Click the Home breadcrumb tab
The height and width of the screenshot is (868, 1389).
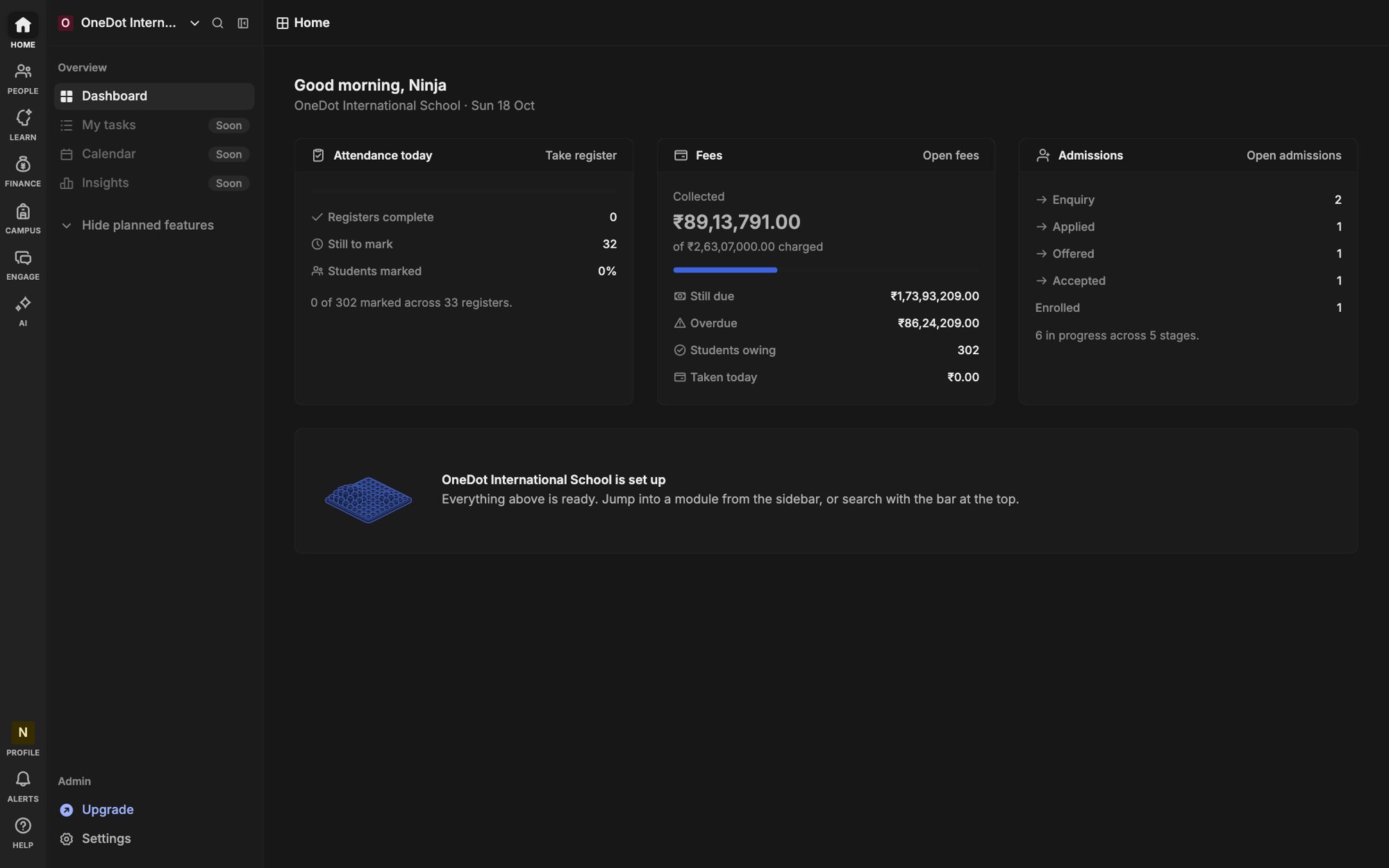(x=303, y=23)
